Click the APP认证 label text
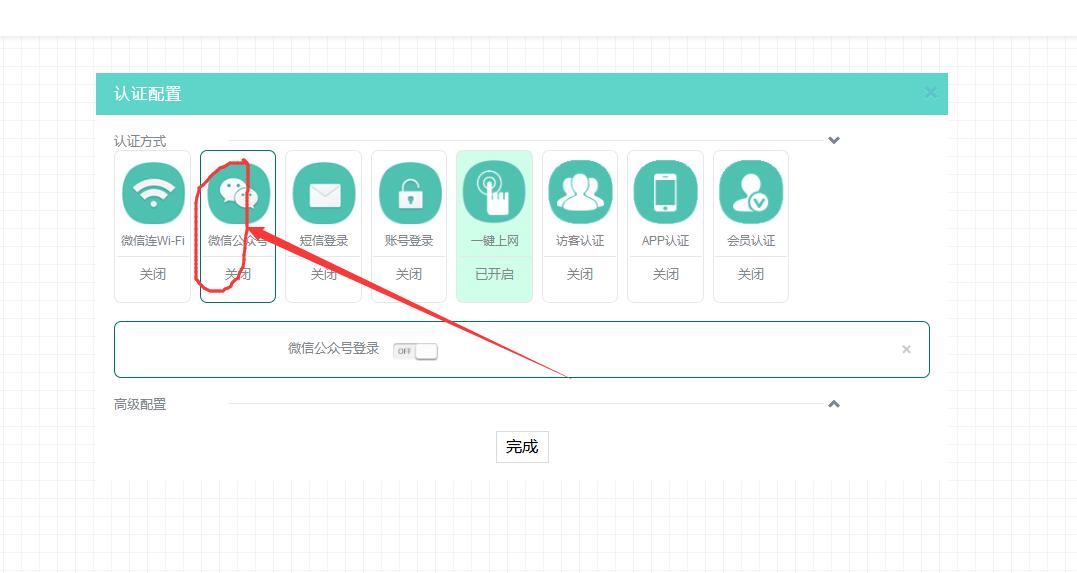 tap(666, 240)
